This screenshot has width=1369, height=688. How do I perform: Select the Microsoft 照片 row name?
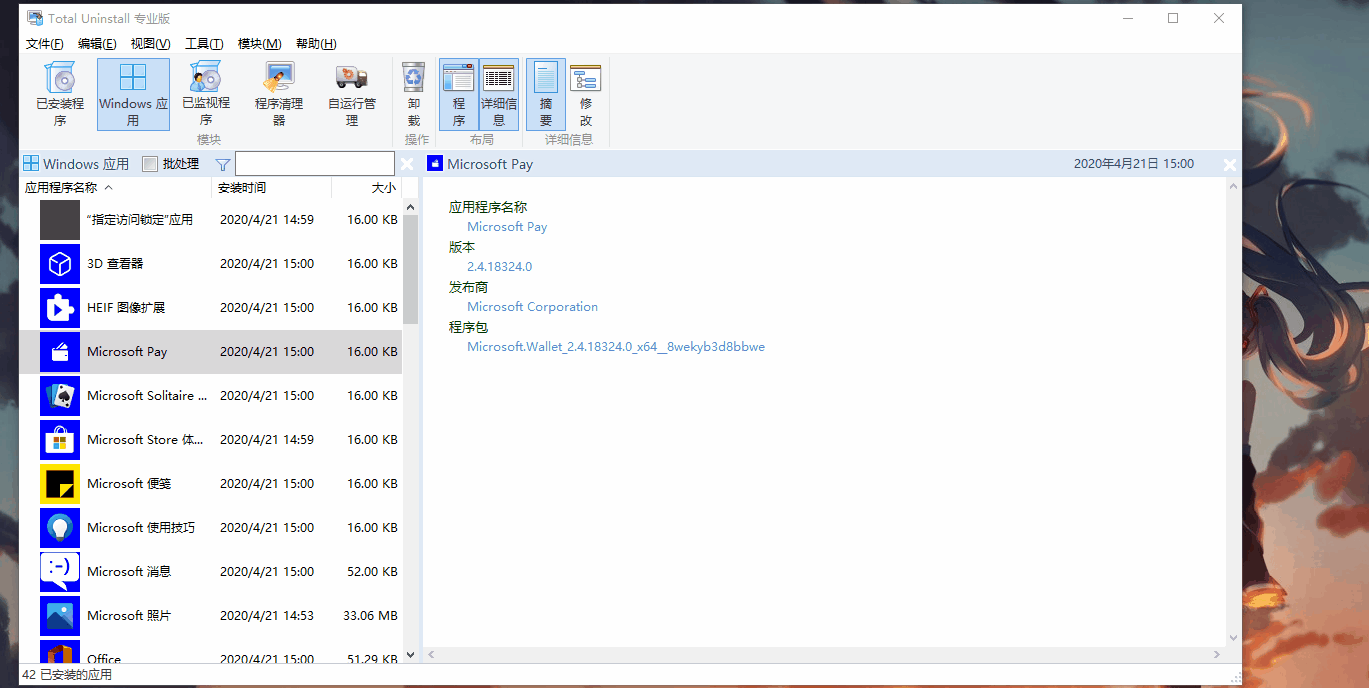pyautogui.click(x=129, y=616)
